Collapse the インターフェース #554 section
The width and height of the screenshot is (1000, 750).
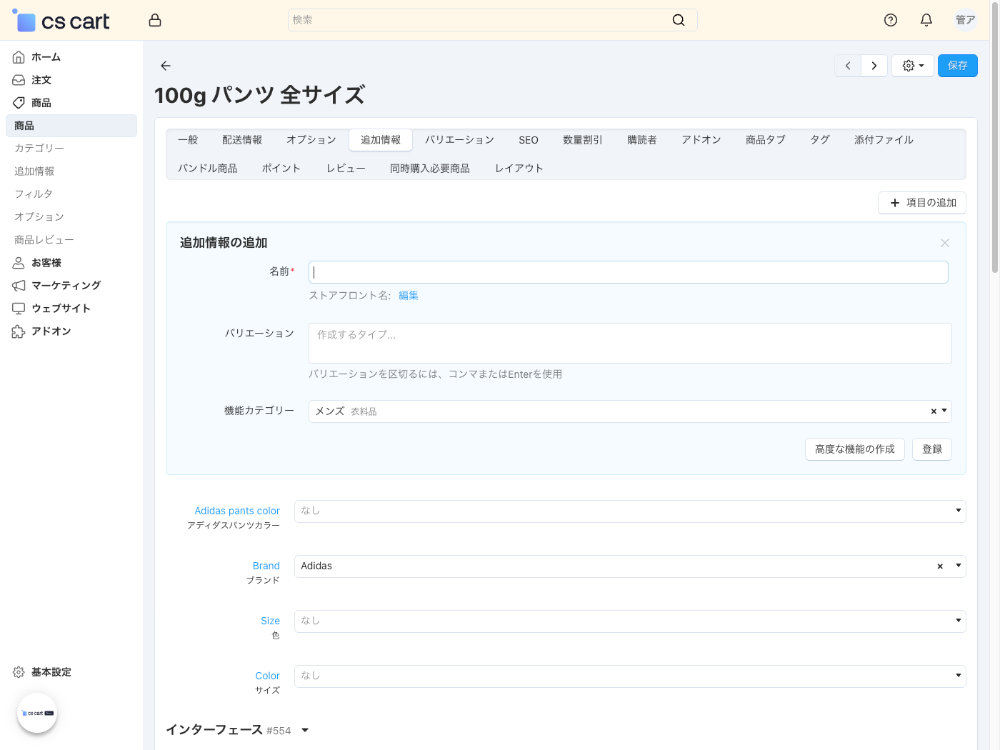305,730
